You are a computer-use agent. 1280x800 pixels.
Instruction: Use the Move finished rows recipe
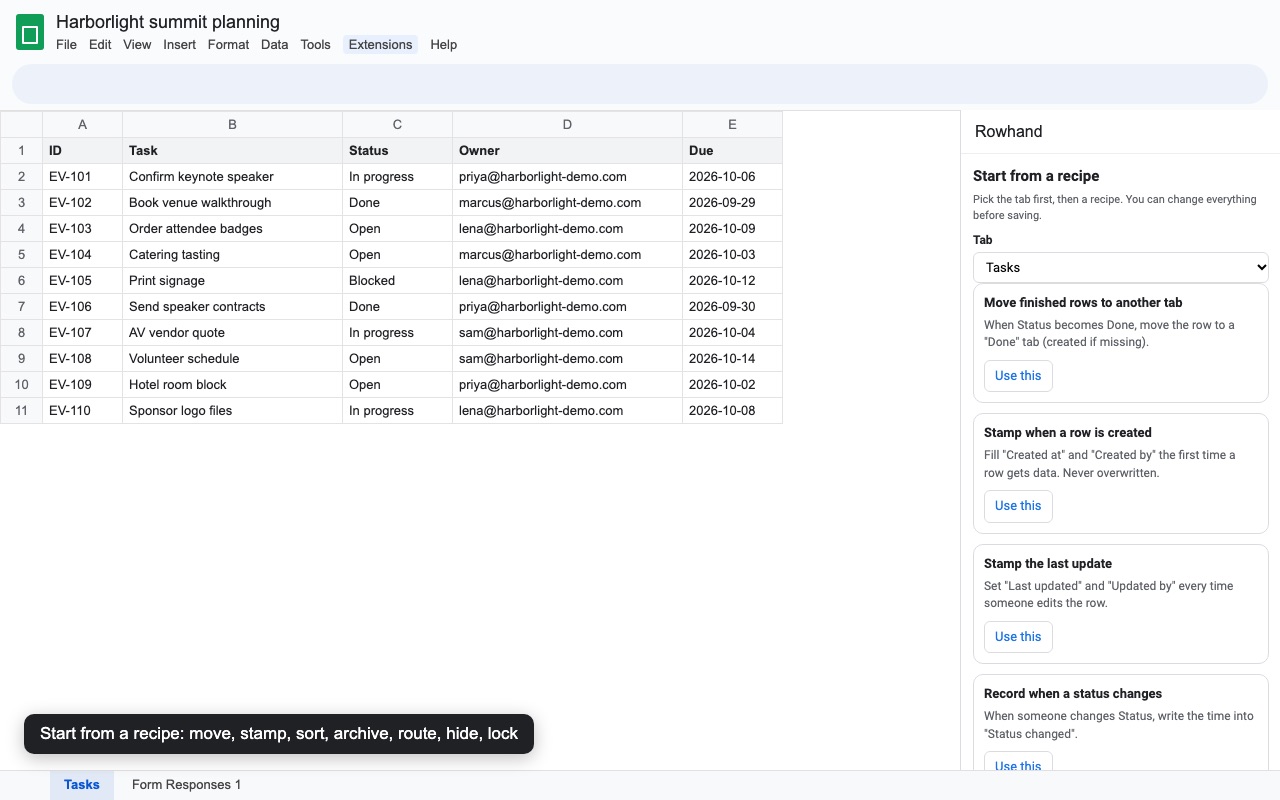(1018, 376)
